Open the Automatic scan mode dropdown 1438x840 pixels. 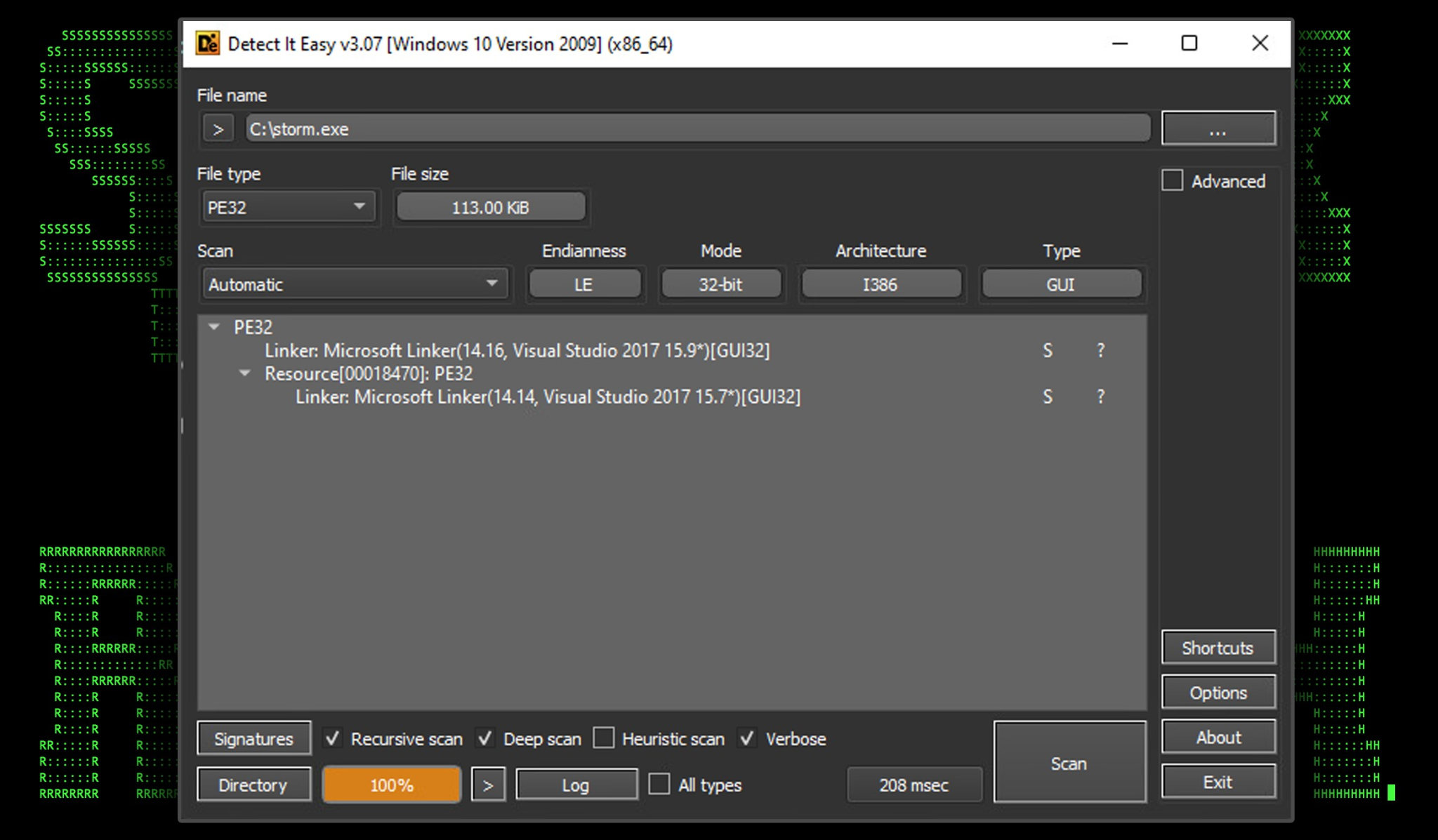point(353,284)
